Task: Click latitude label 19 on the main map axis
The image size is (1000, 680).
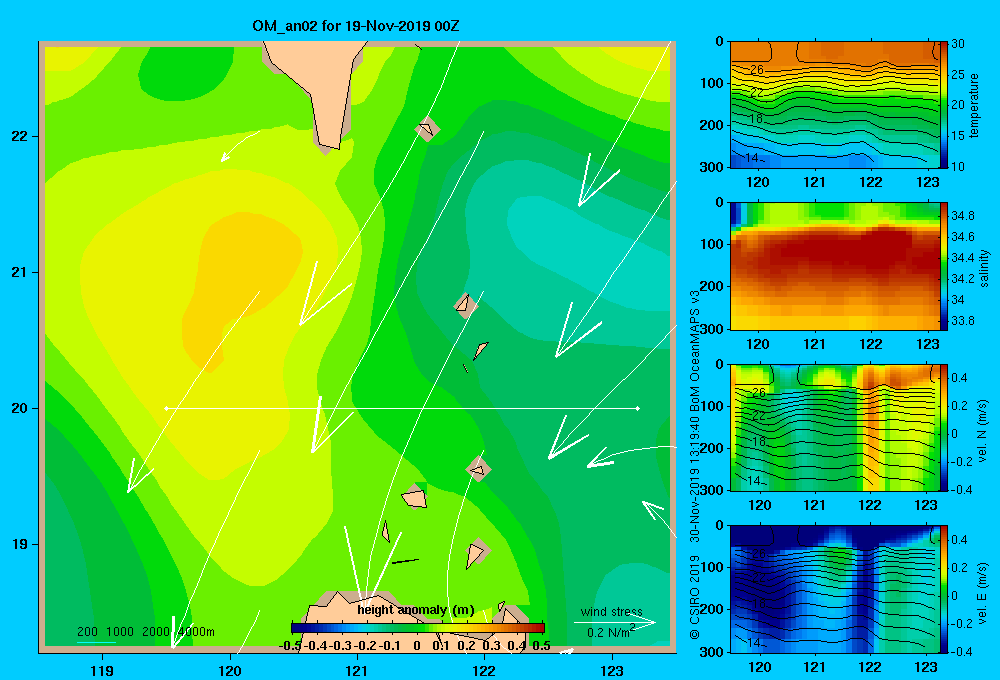Action: 19,544
